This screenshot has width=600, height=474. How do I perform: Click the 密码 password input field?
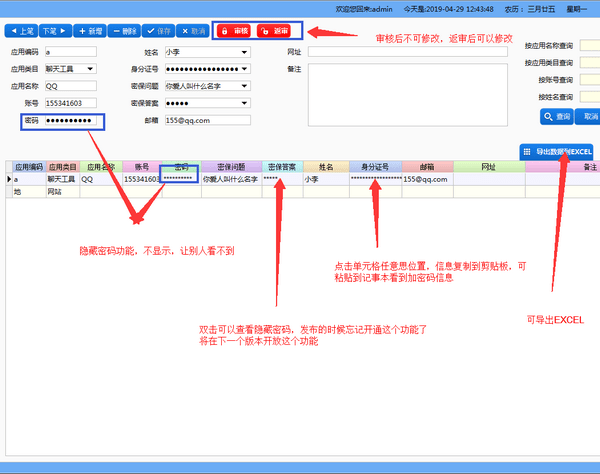click(x=68, y=120)
